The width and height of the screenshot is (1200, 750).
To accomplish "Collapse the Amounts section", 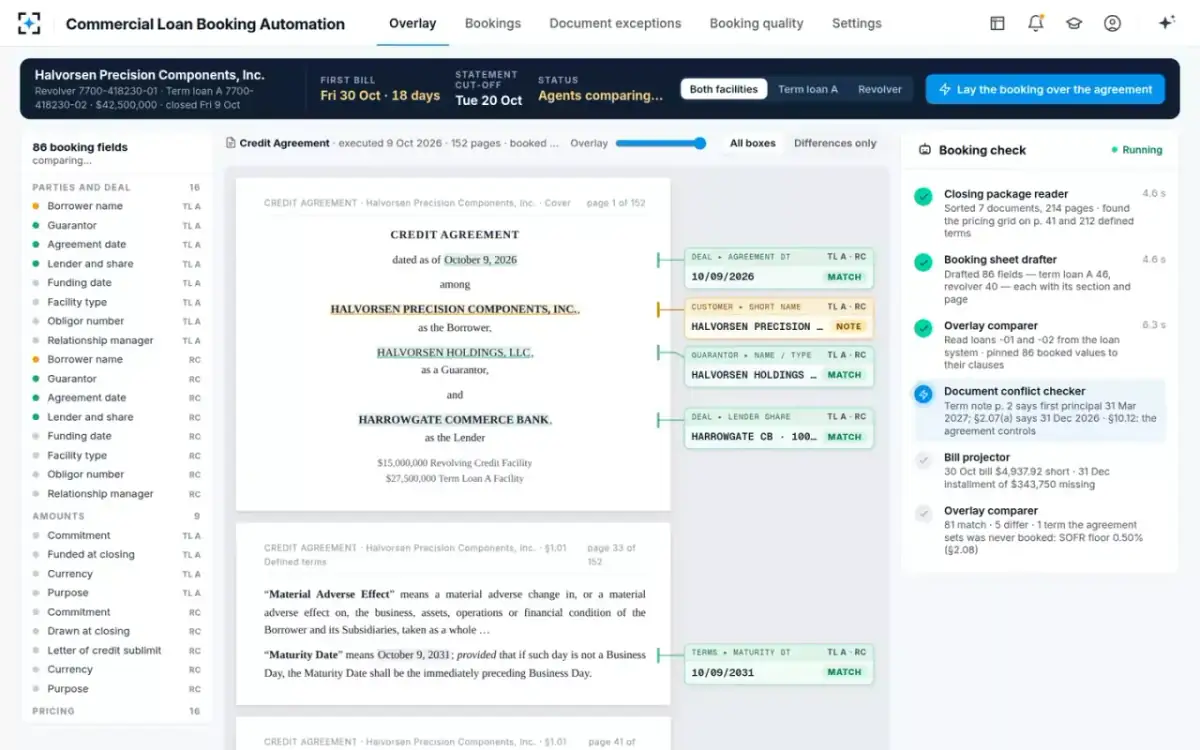I will click(x=116, y=516).
